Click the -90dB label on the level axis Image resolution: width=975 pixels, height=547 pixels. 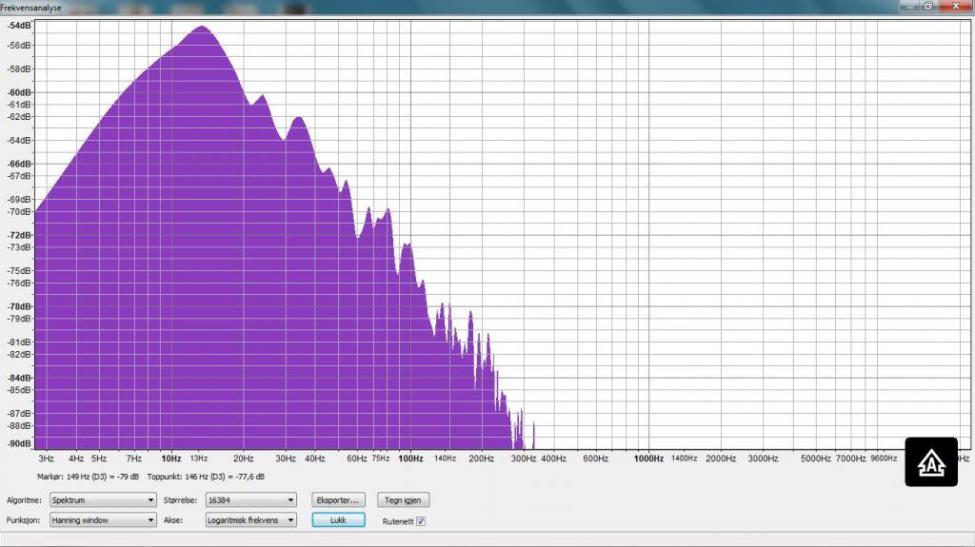[20, 443]
